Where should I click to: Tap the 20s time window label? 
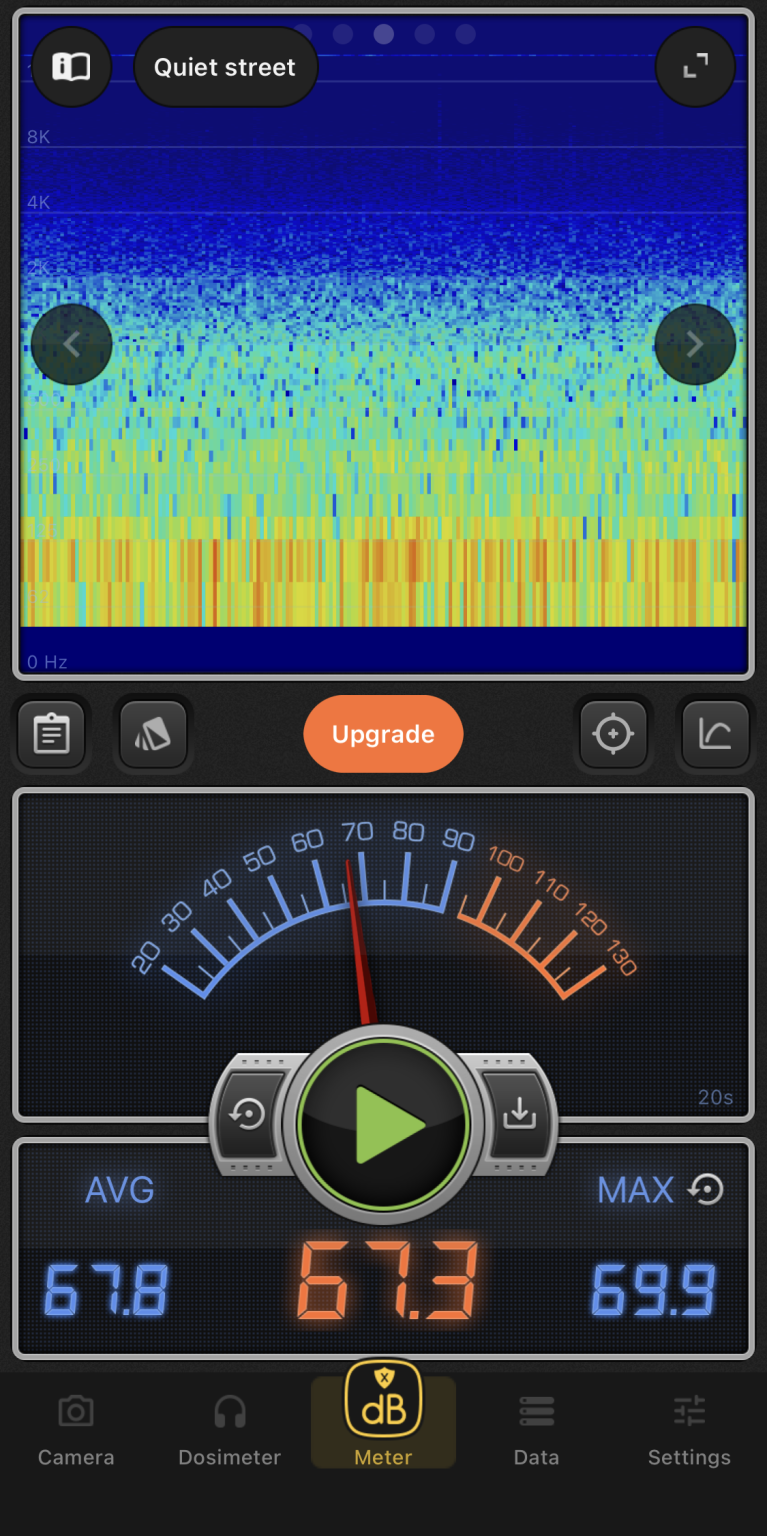715,1097
